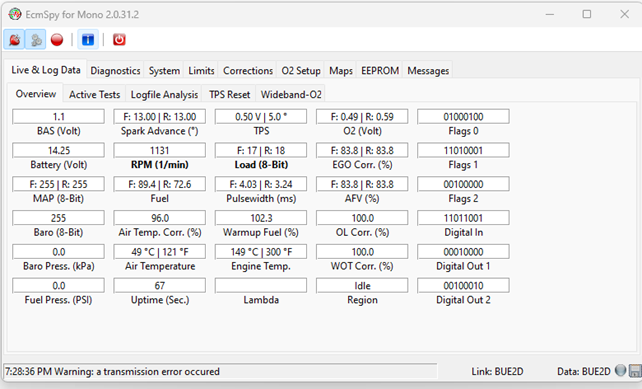
Task: Open the Logfile Analysis sub-tab
Action: [x=164, y=95]
